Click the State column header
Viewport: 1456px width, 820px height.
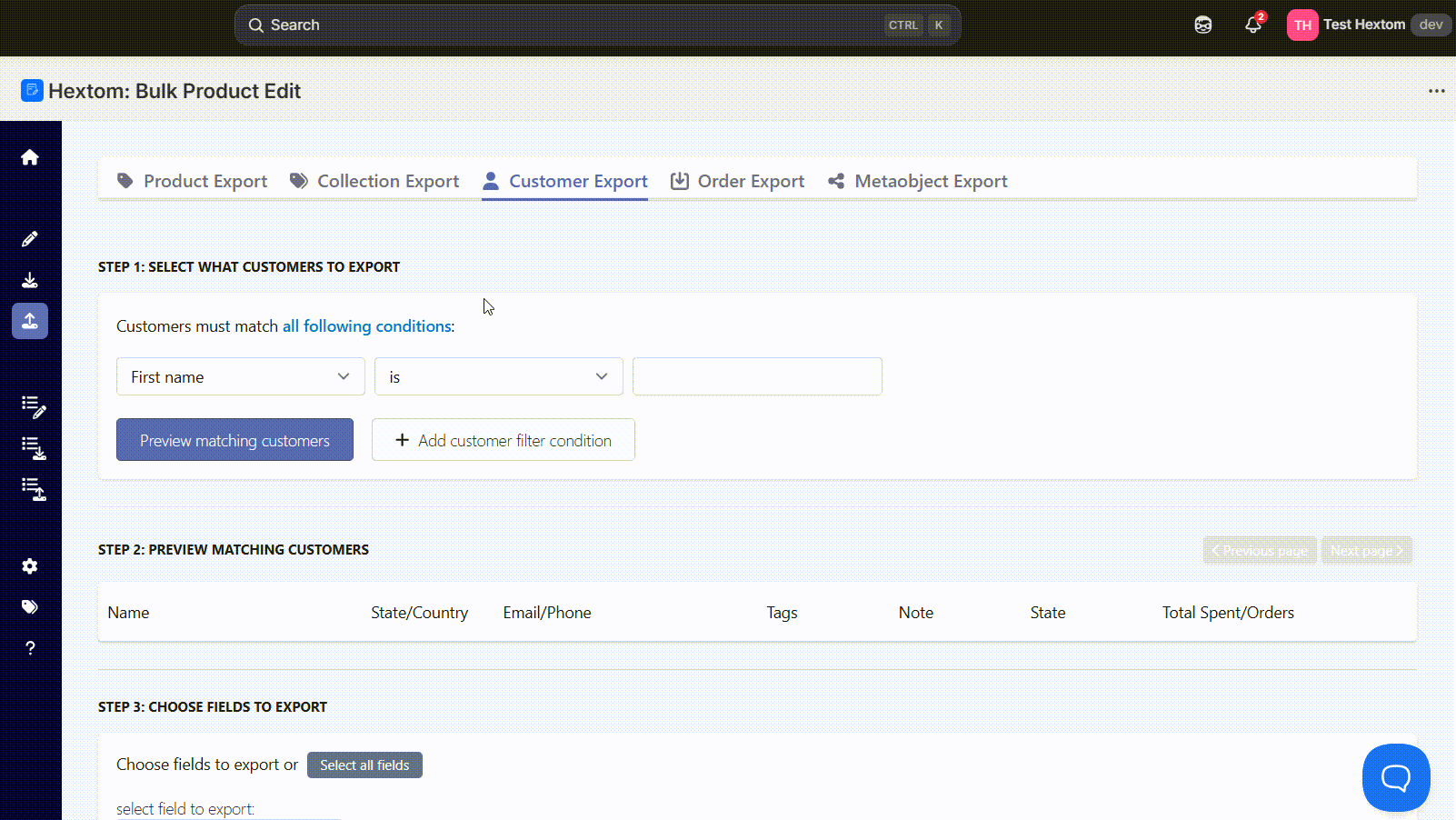click(x=1048, y=613)
